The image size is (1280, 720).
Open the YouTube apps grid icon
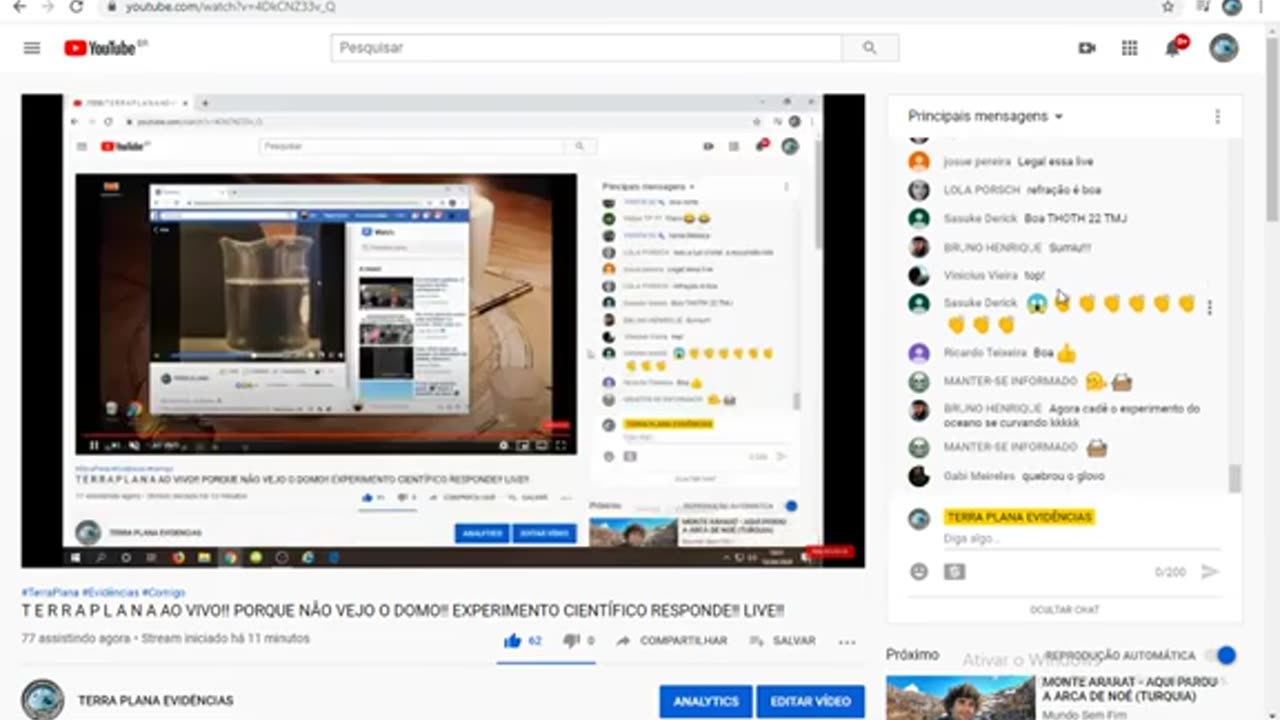(x=1130, y=48)
